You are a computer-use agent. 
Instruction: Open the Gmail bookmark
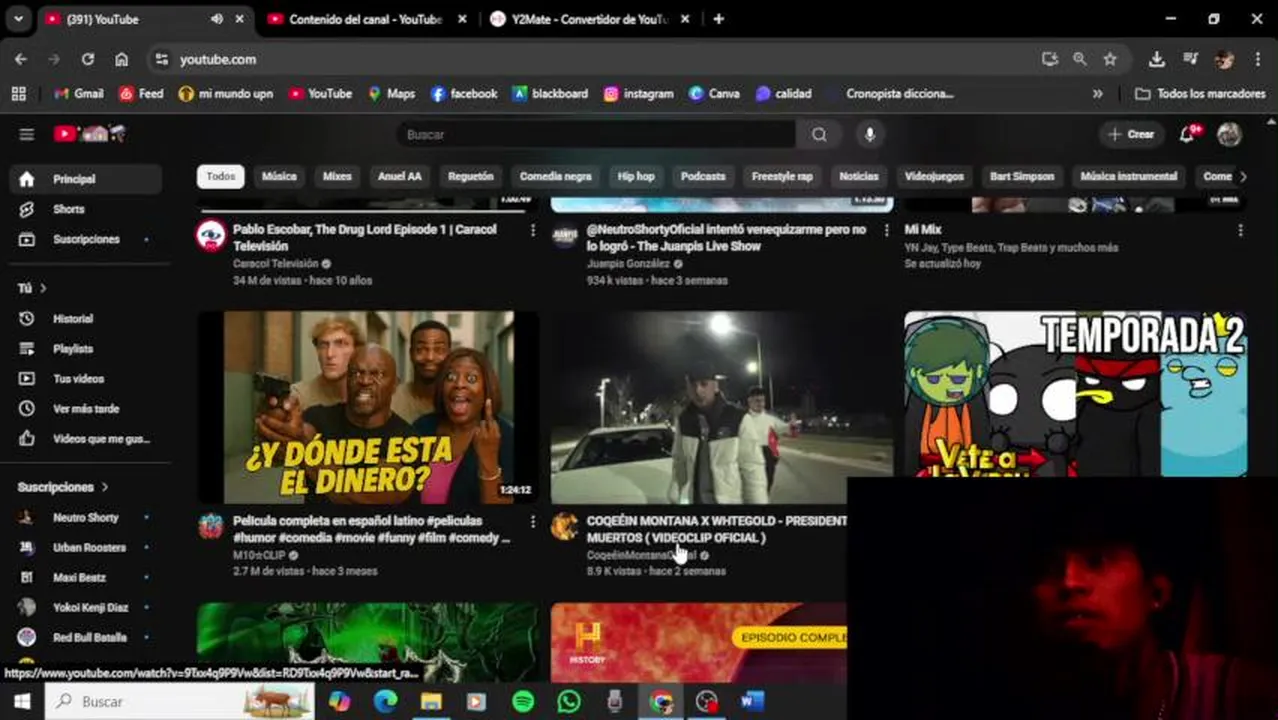tap(78, 93)
